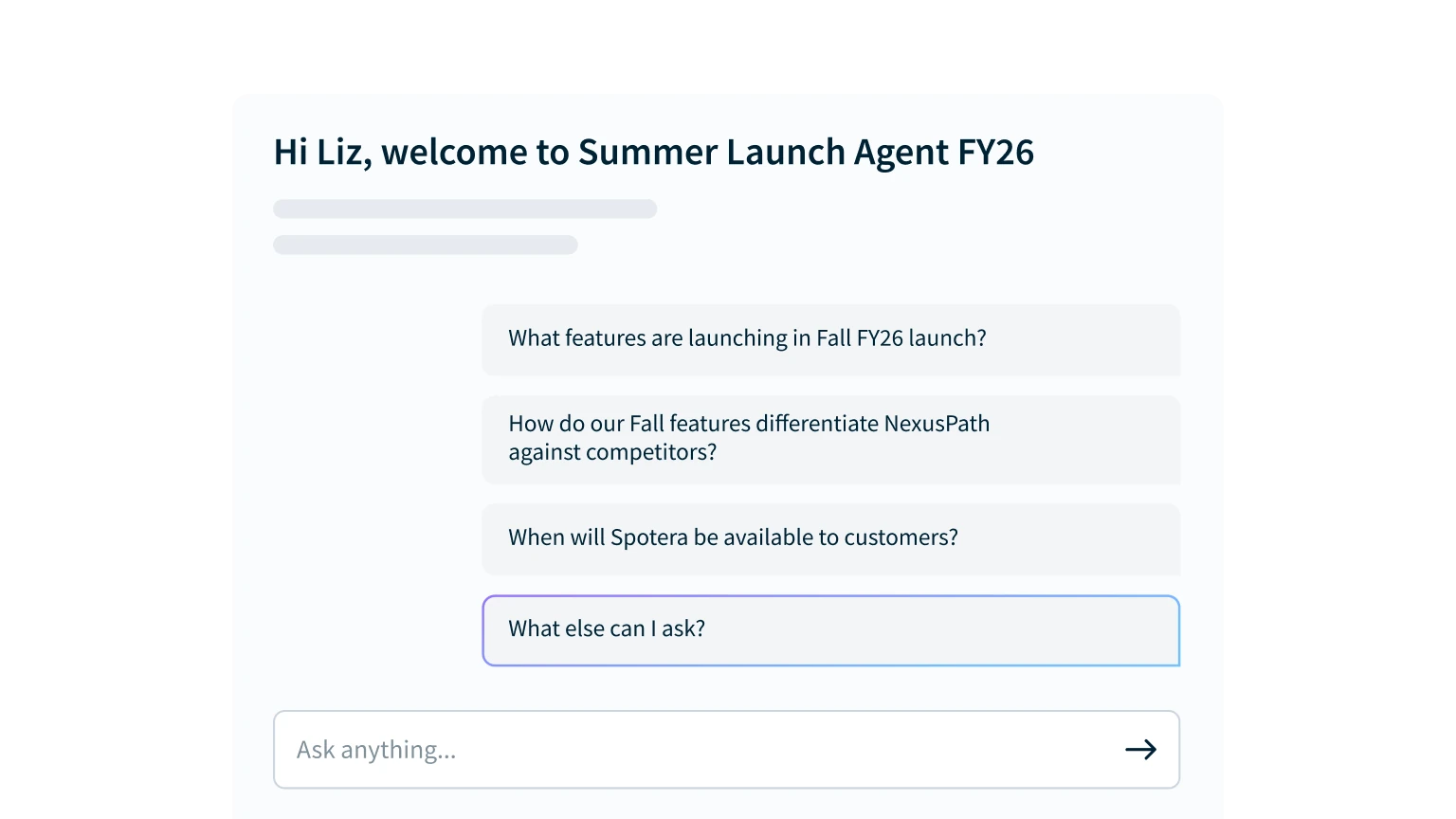The width and height of the screenshot is (1456, 819).
Task: Click the shorter gray placeholder bar
Action: coord(425,245)
